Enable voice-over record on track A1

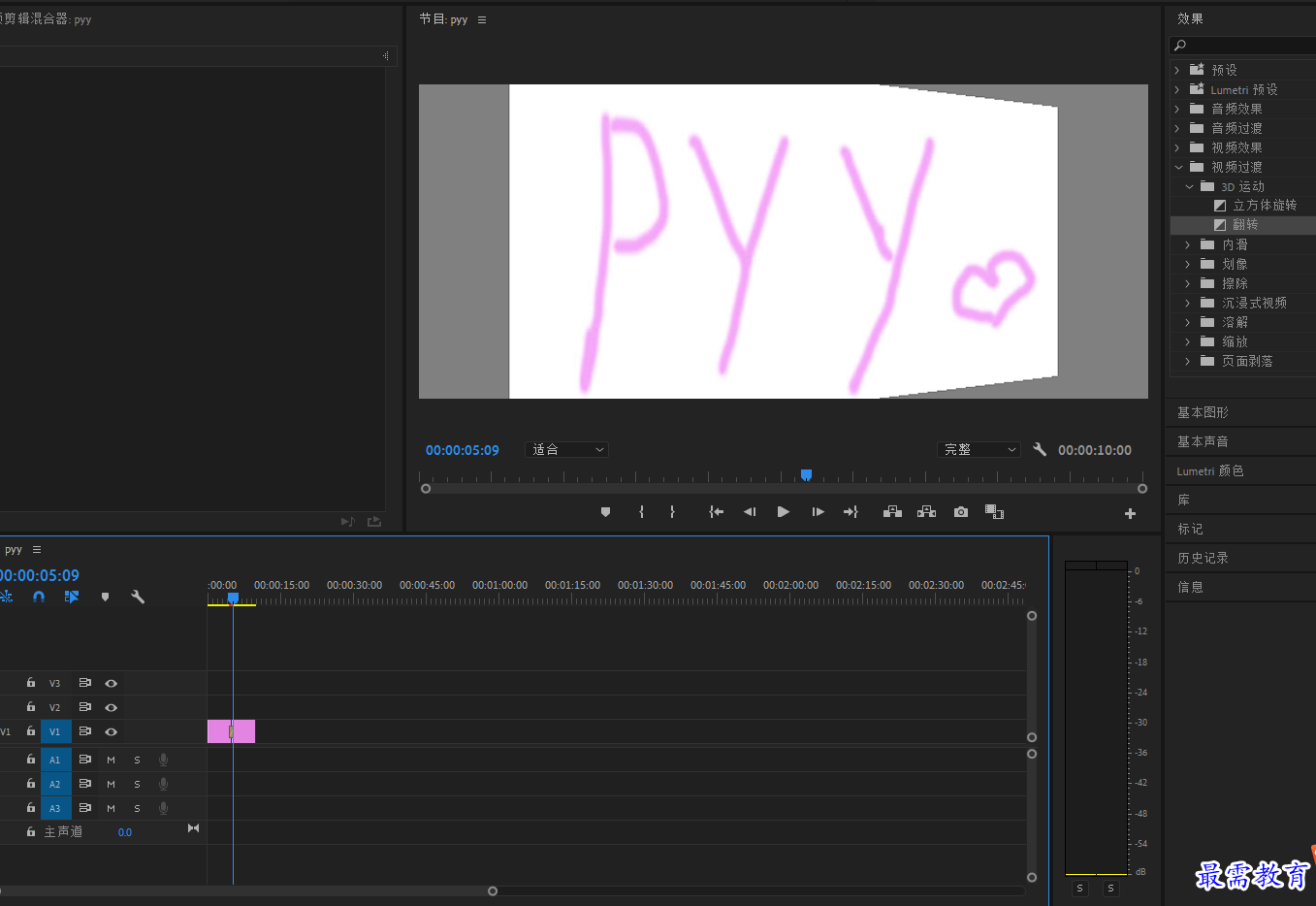coord(163,760)
